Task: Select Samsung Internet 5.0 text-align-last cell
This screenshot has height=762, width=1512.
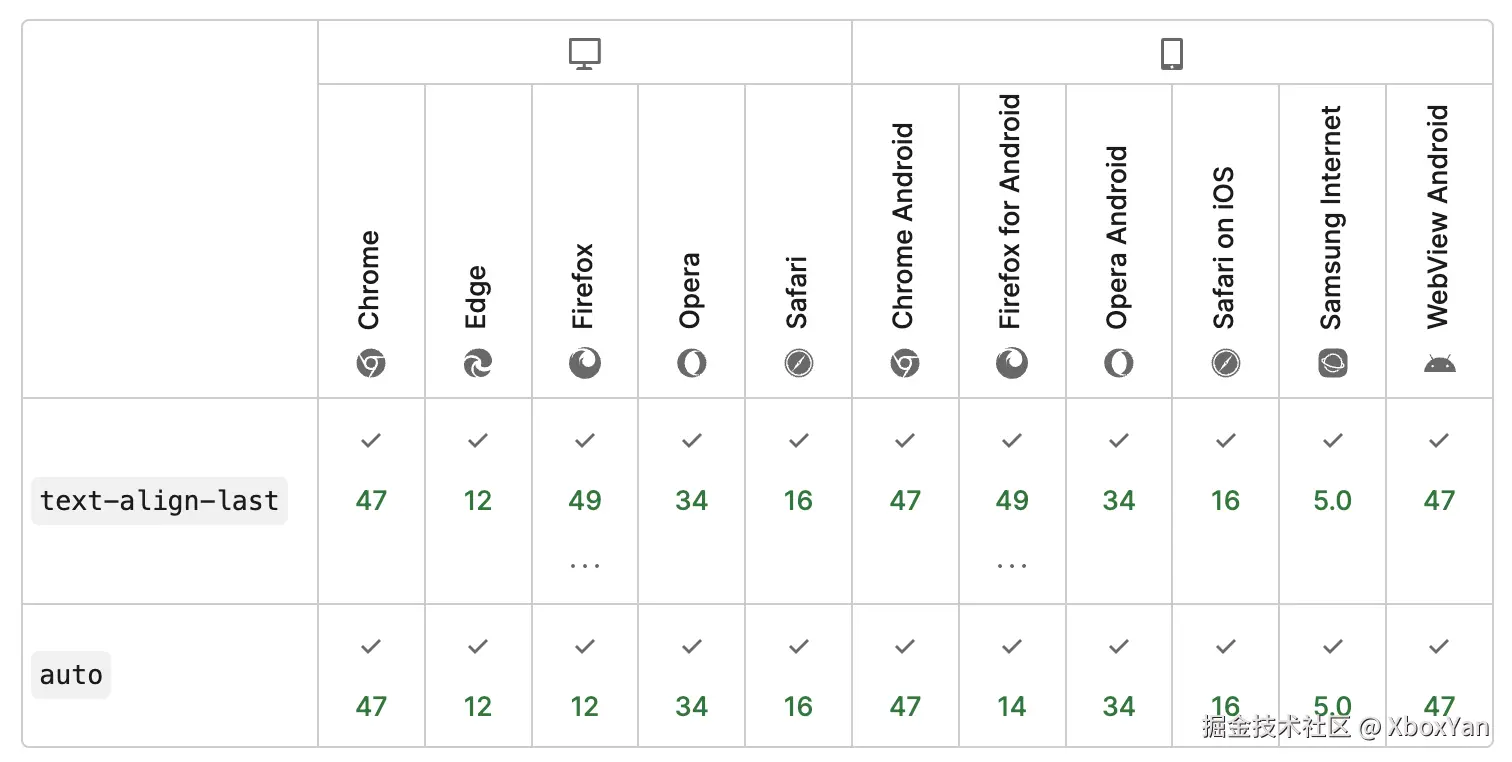Action: tap(1332, 500)
